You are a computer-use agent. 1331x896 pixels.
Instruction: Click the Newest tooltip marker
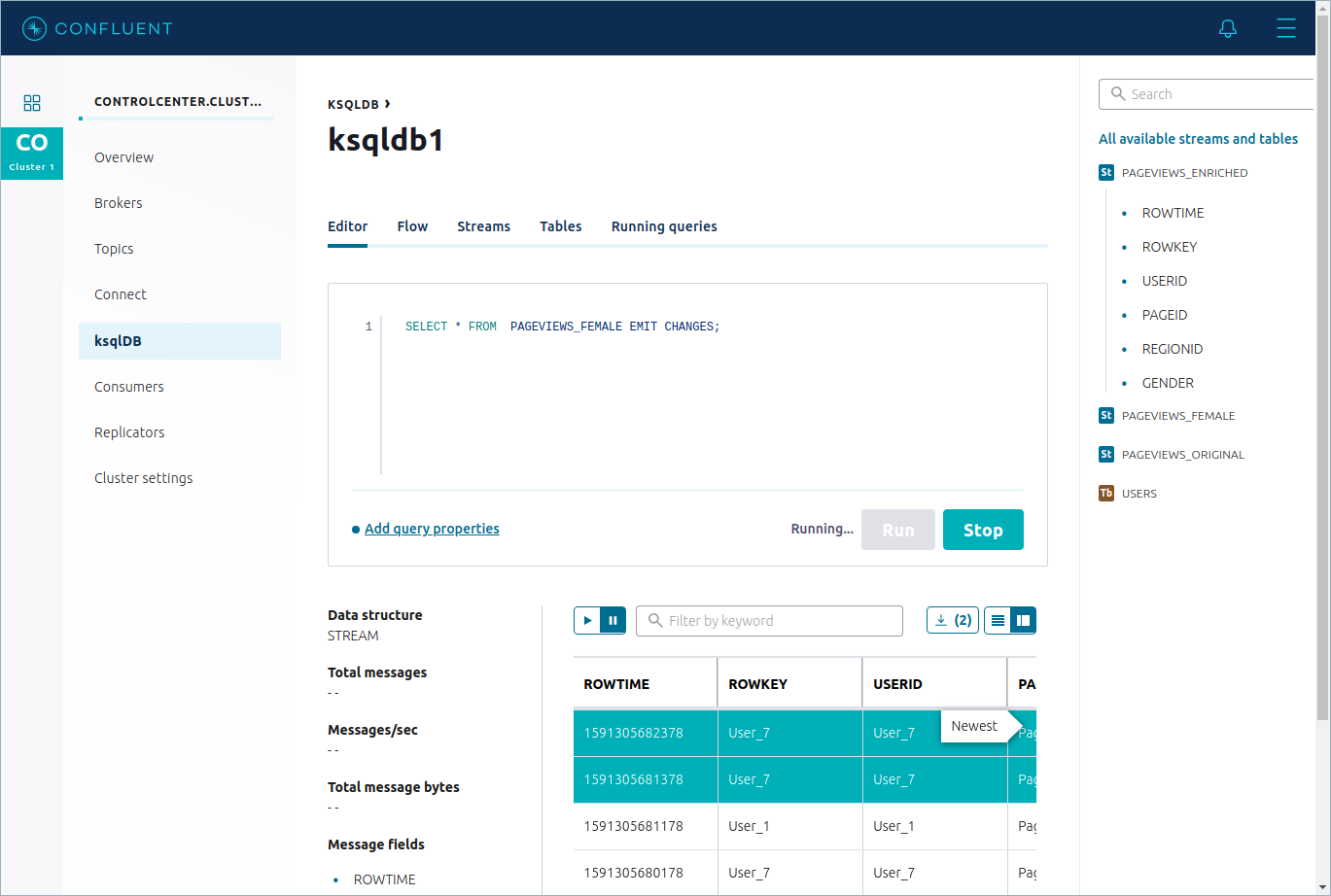[980, 726]
